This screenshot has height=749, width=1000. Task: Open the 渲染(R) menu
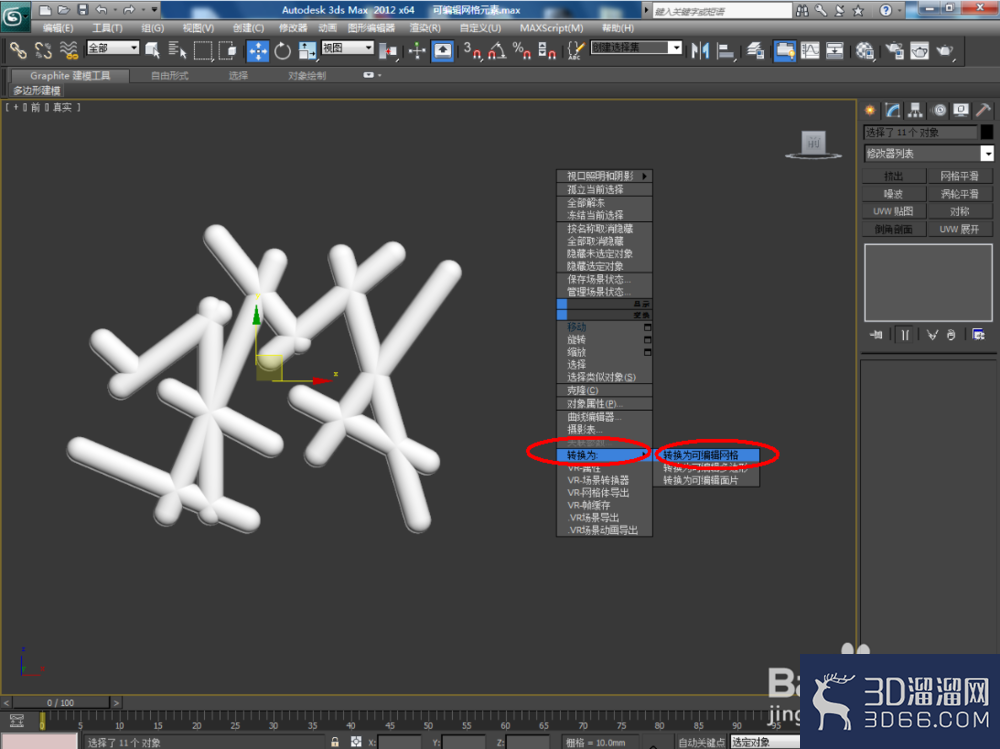click(425, 28)
